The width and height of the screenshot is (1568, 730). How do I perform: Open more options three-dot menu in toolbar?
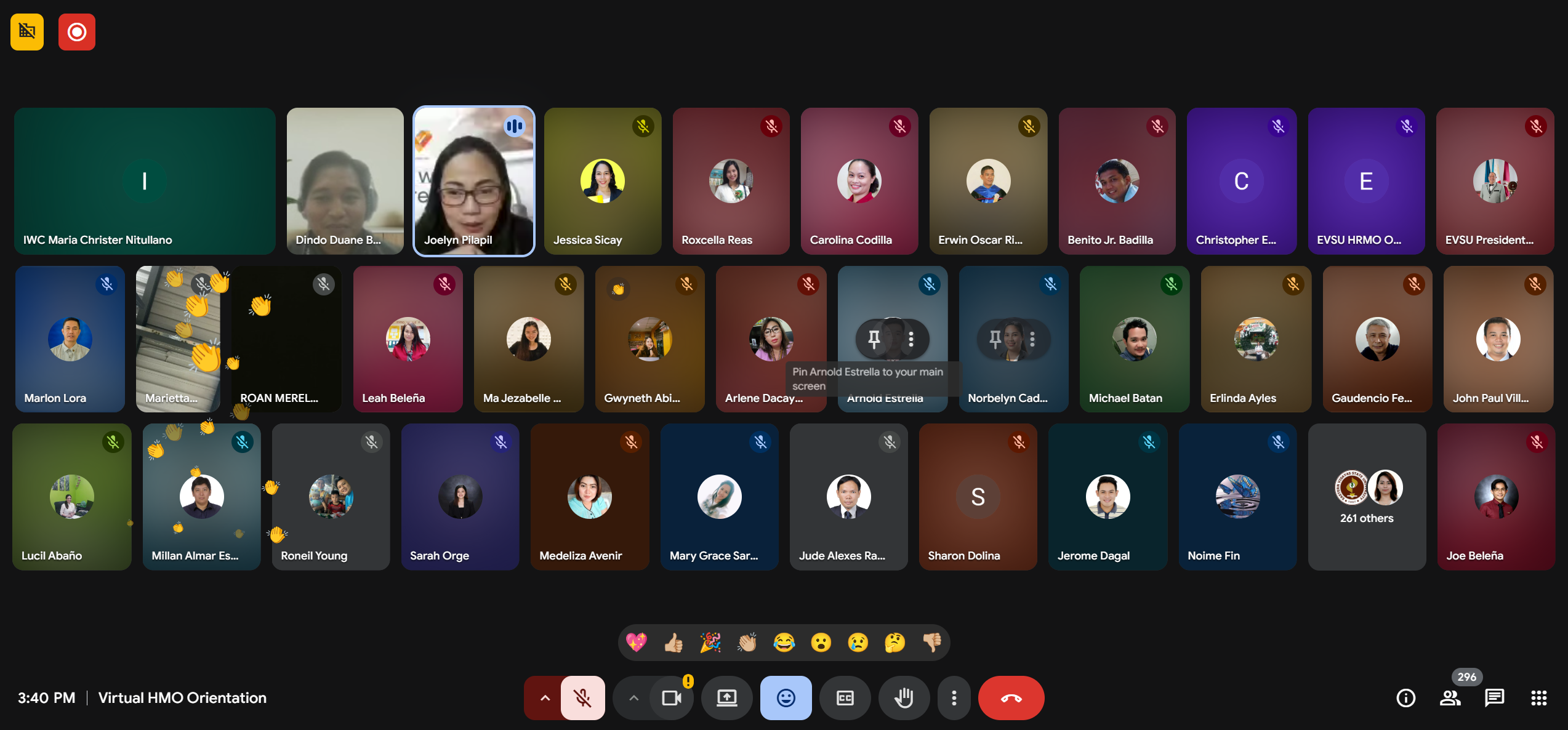point(954,698)
